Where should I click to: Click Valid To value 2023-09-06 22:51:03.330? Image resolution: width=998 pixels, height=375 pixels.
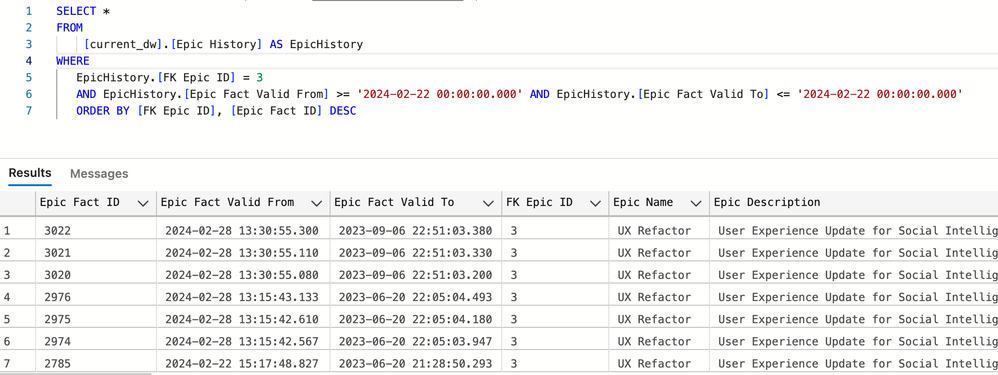tap(415, 253)
